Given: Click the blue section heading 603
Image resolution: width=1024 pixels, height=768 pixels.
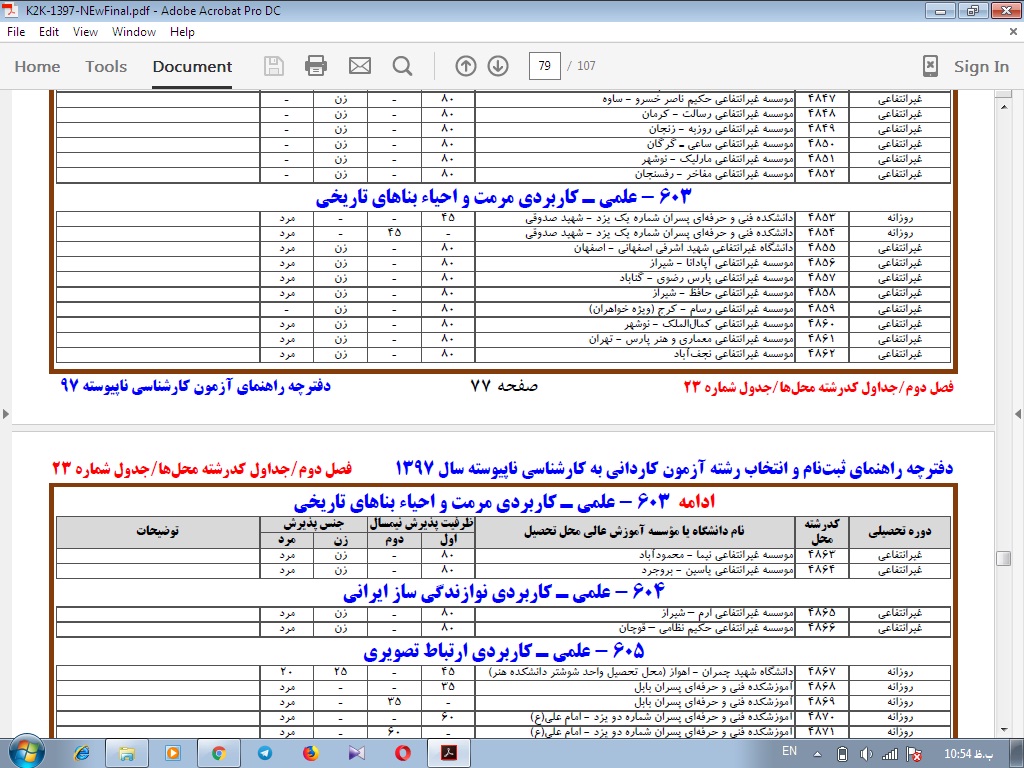Looking at the screenshot, I should pos(504,197).
